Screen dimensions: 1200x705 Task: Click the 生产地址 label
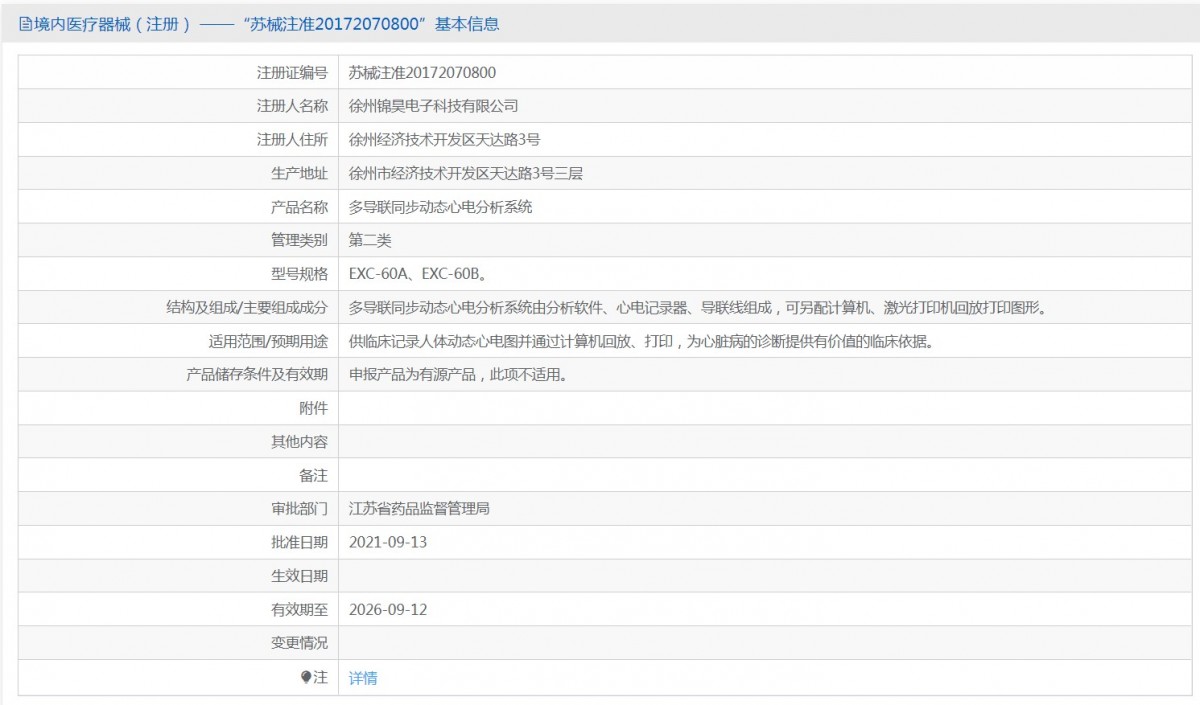[x=300, y=173]
